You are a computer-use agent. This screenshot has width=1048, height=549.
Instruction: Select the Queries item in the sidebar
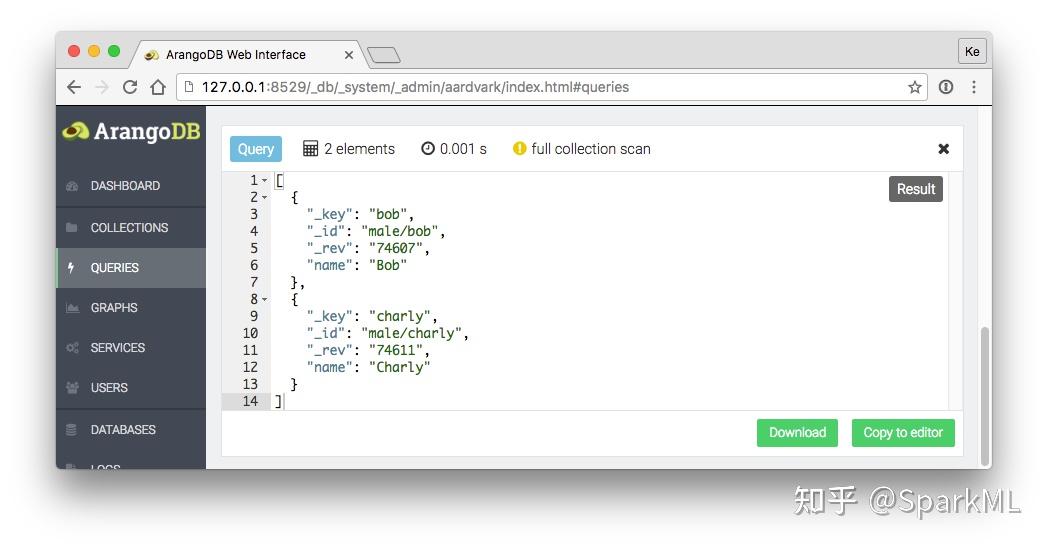point(114,268)
